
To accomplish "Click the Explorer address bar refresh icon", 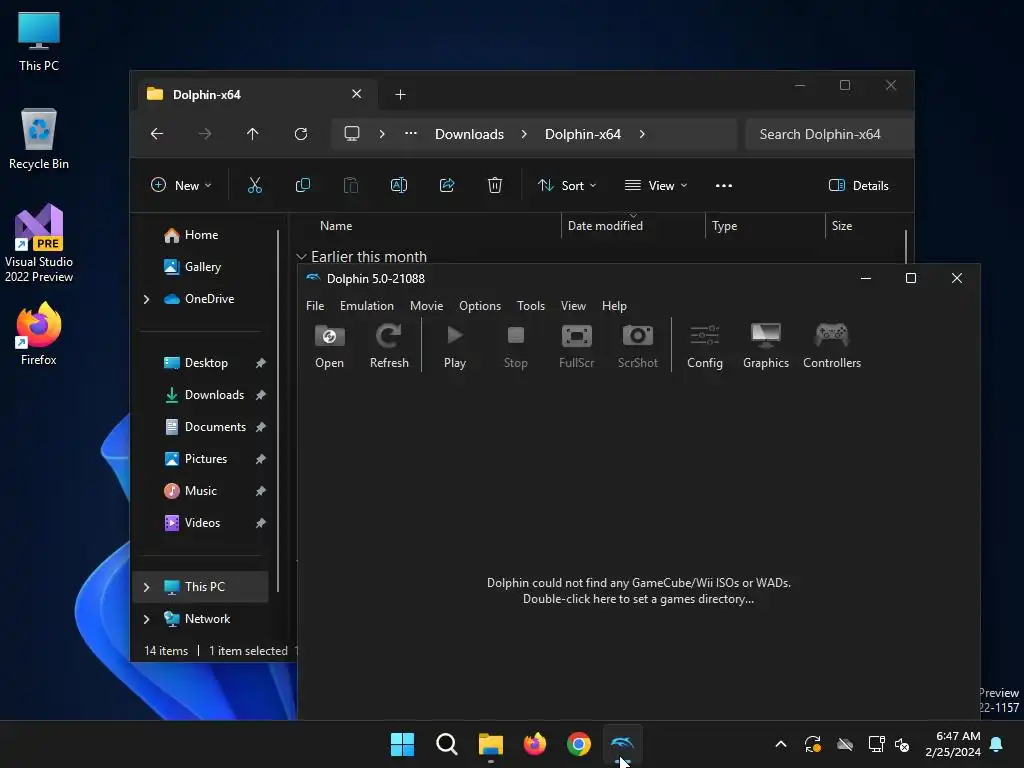I will (x=300, y=134).
